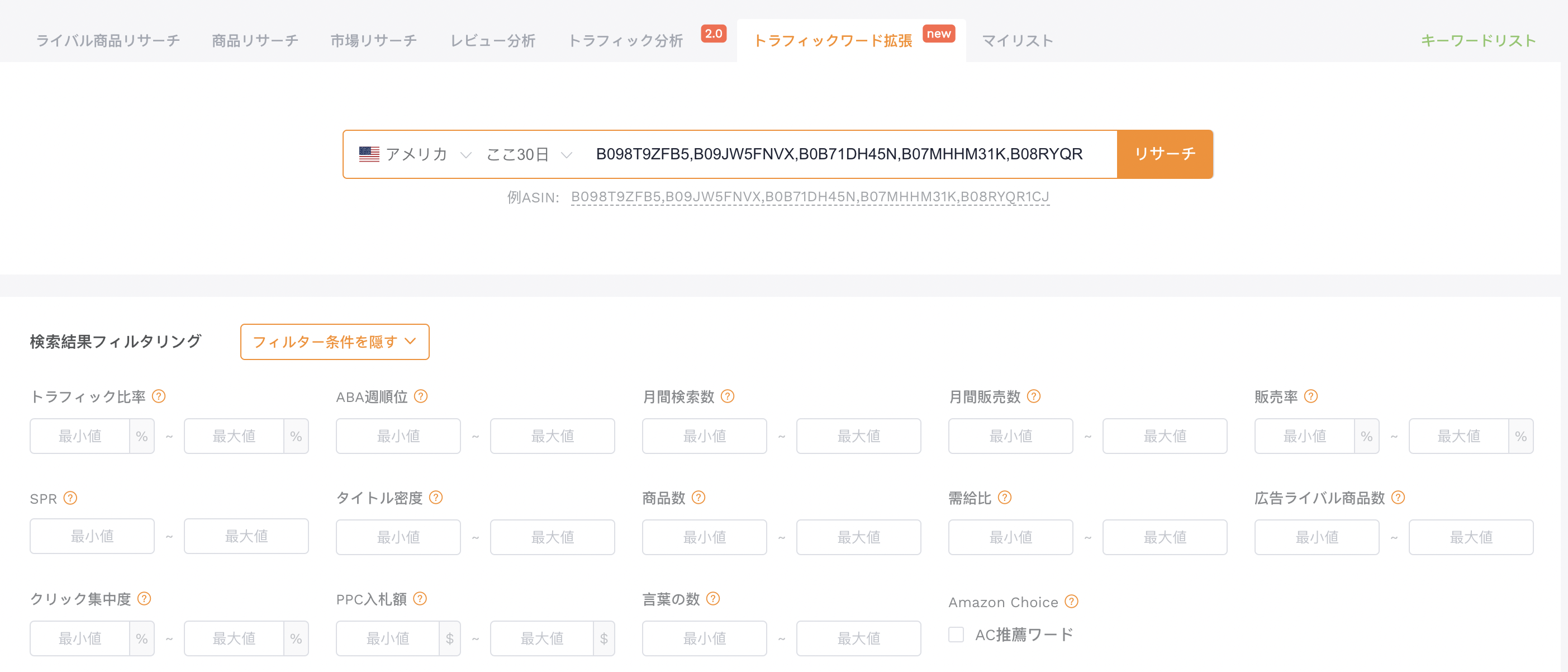The width and height of the screenshot is (1568, 672).
Task: Click 言葉の数 maximum value field
Action: coord(858,638)
